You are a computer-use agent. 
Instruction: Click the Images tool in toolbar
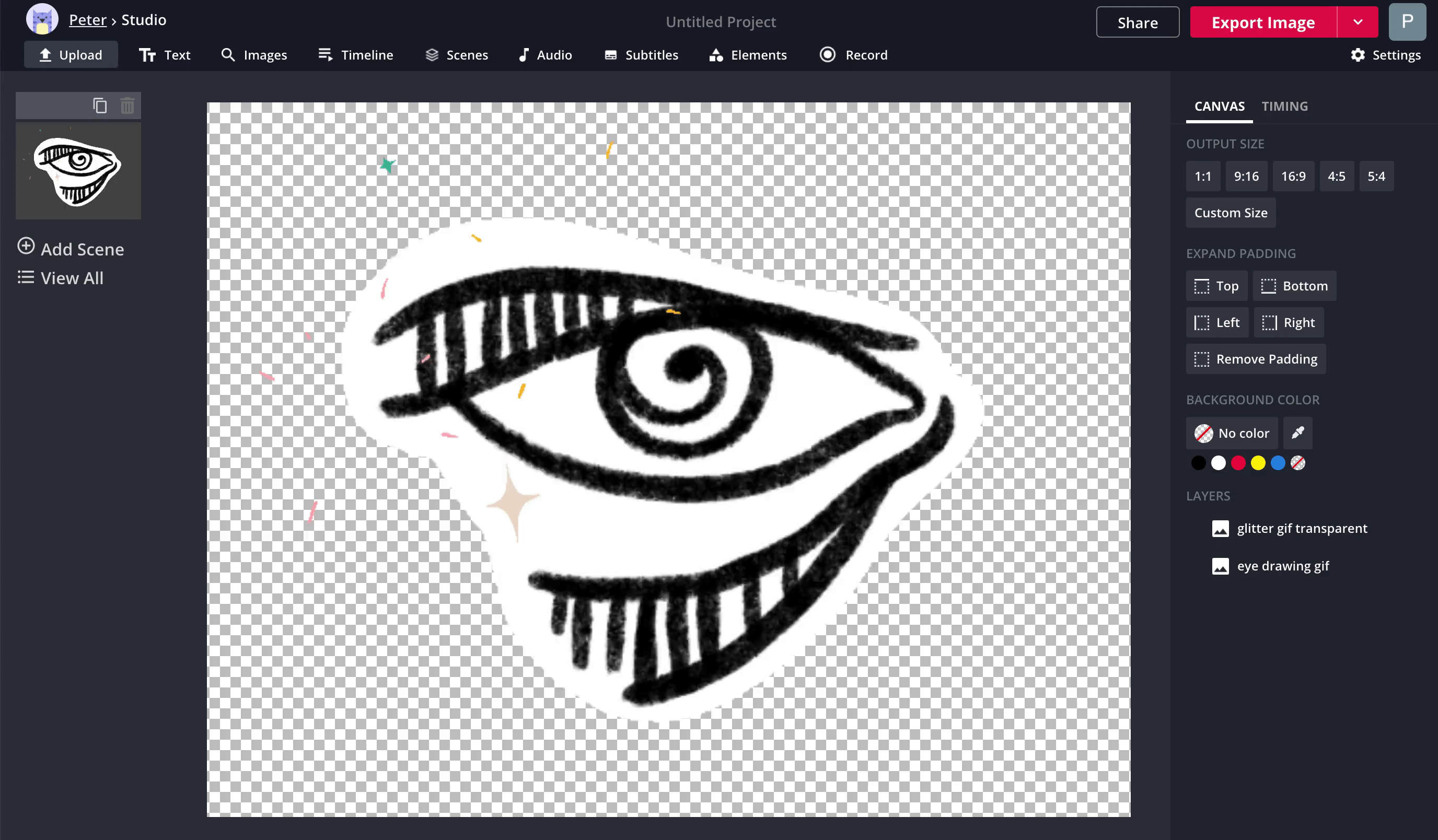pos(254,54)
